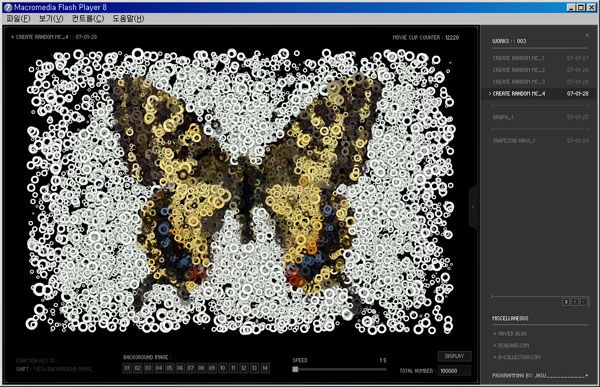600x387 pixels.
Task: Click the MISCELLANEOUS heading
Action: (x=510, y=318)
